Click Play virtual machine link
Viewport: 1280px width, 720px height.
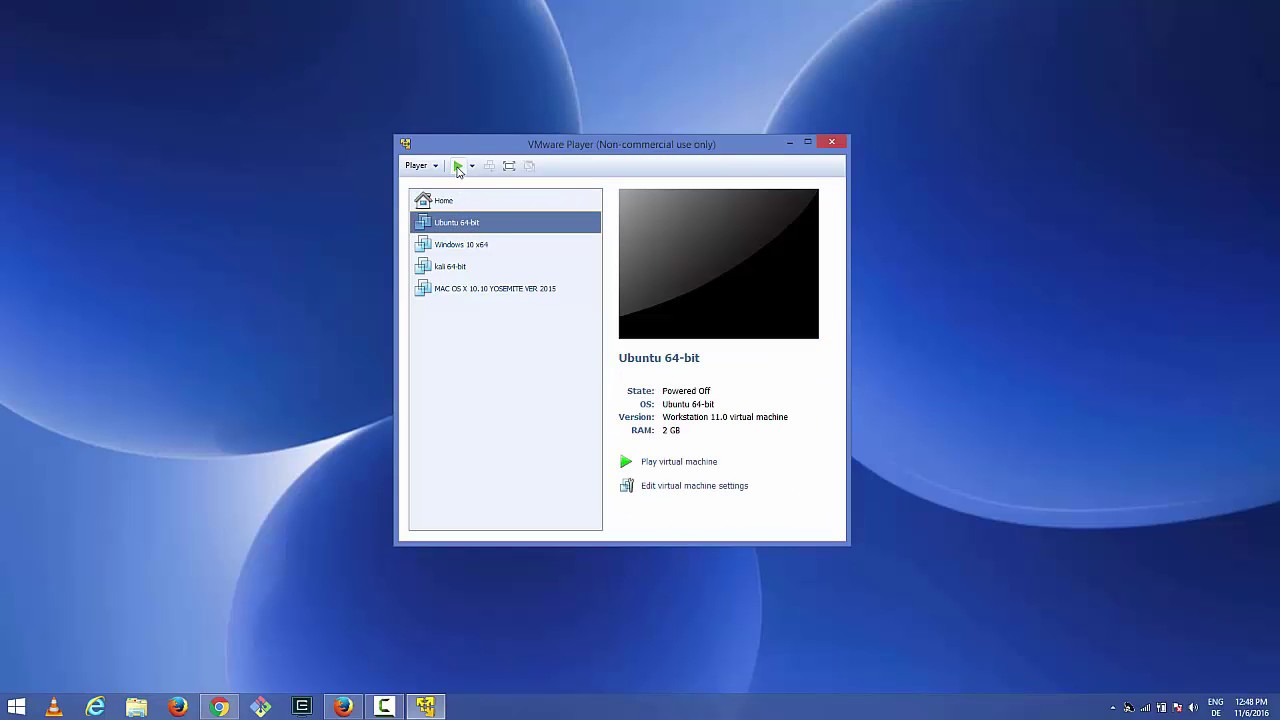[x=679, y=462]
